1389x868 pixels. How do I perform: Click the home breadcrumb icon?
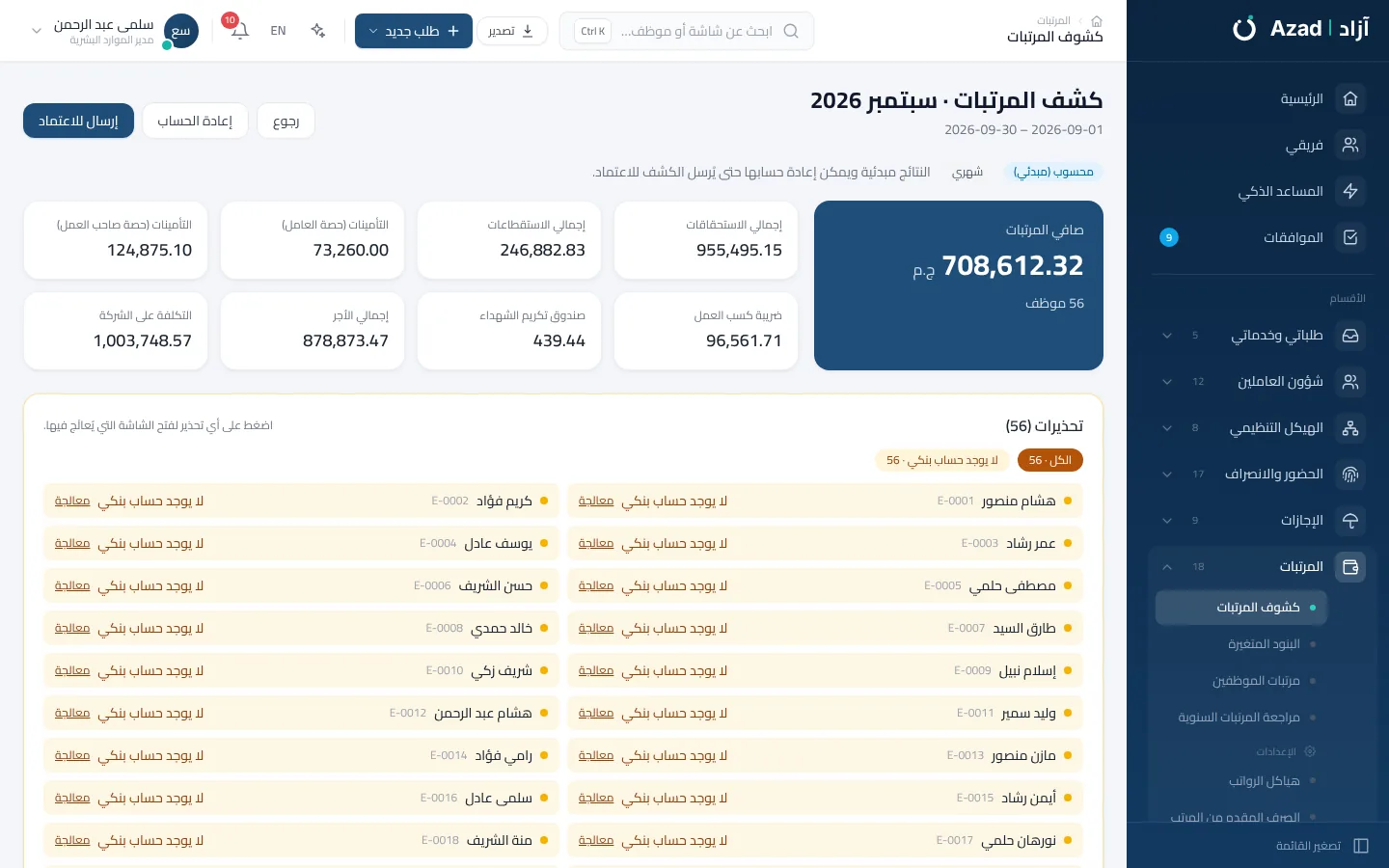[x=1096, y=20]
